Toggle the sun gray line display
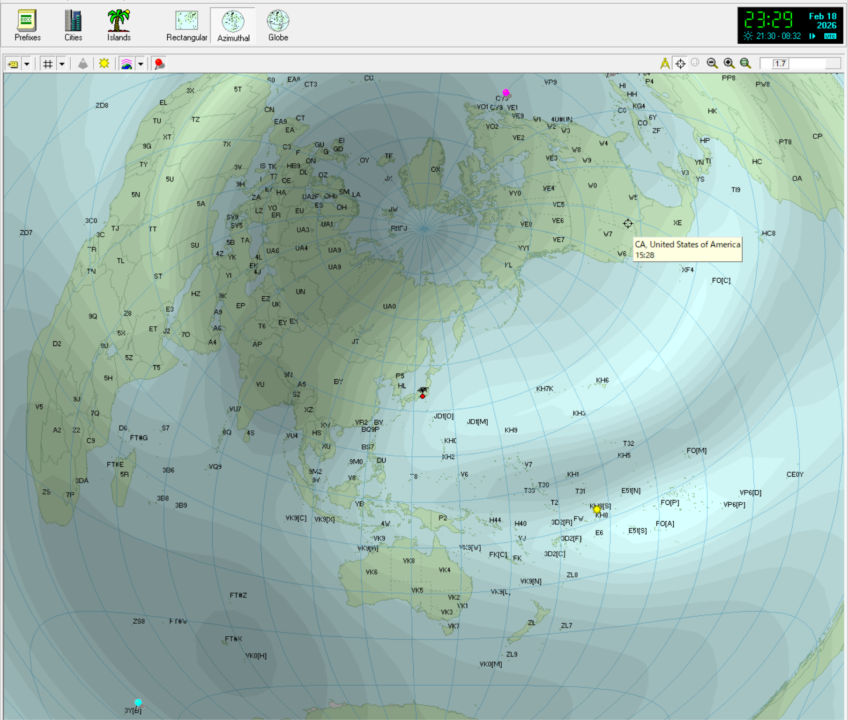This screenshot has height=720, width=848. pyautogui.click(x=103, y=63)
